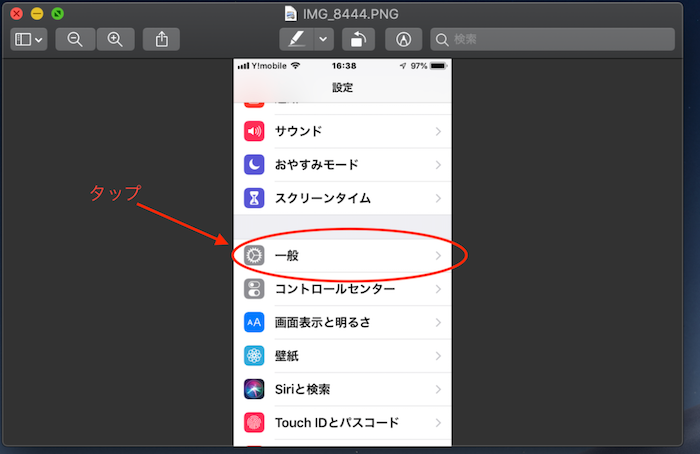Click the chevron on Touch IDとパスコード row
This screenshot has width=700, height=454.
click(438, 422)
